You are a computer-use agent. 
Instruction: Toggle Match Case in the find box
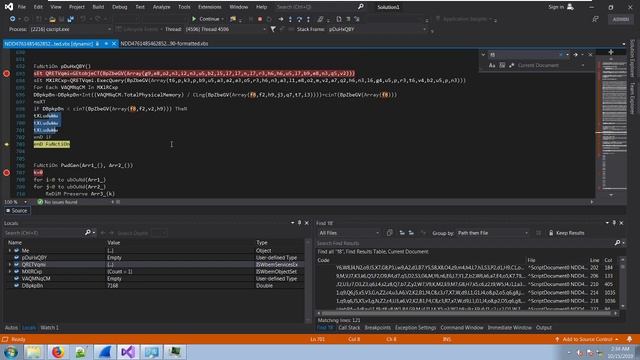[x=492, y=65]
